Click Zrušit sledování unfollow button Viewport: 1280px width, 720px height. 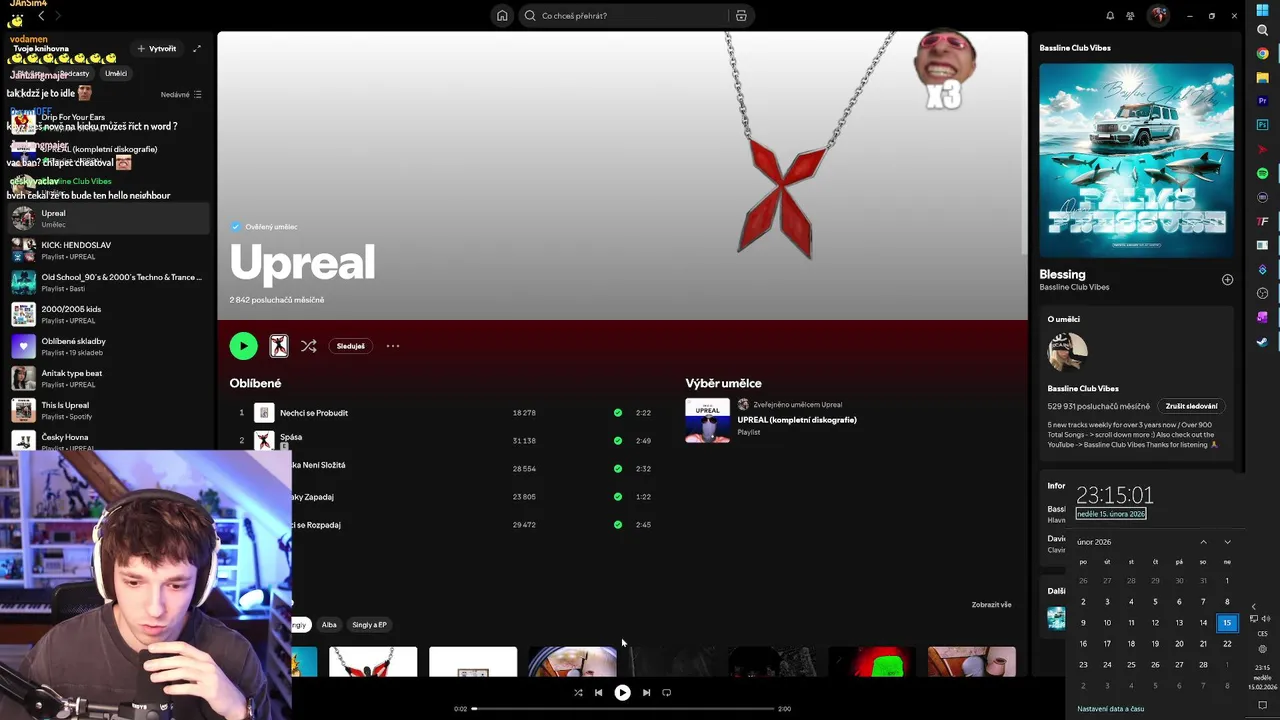pos(1191,406)
